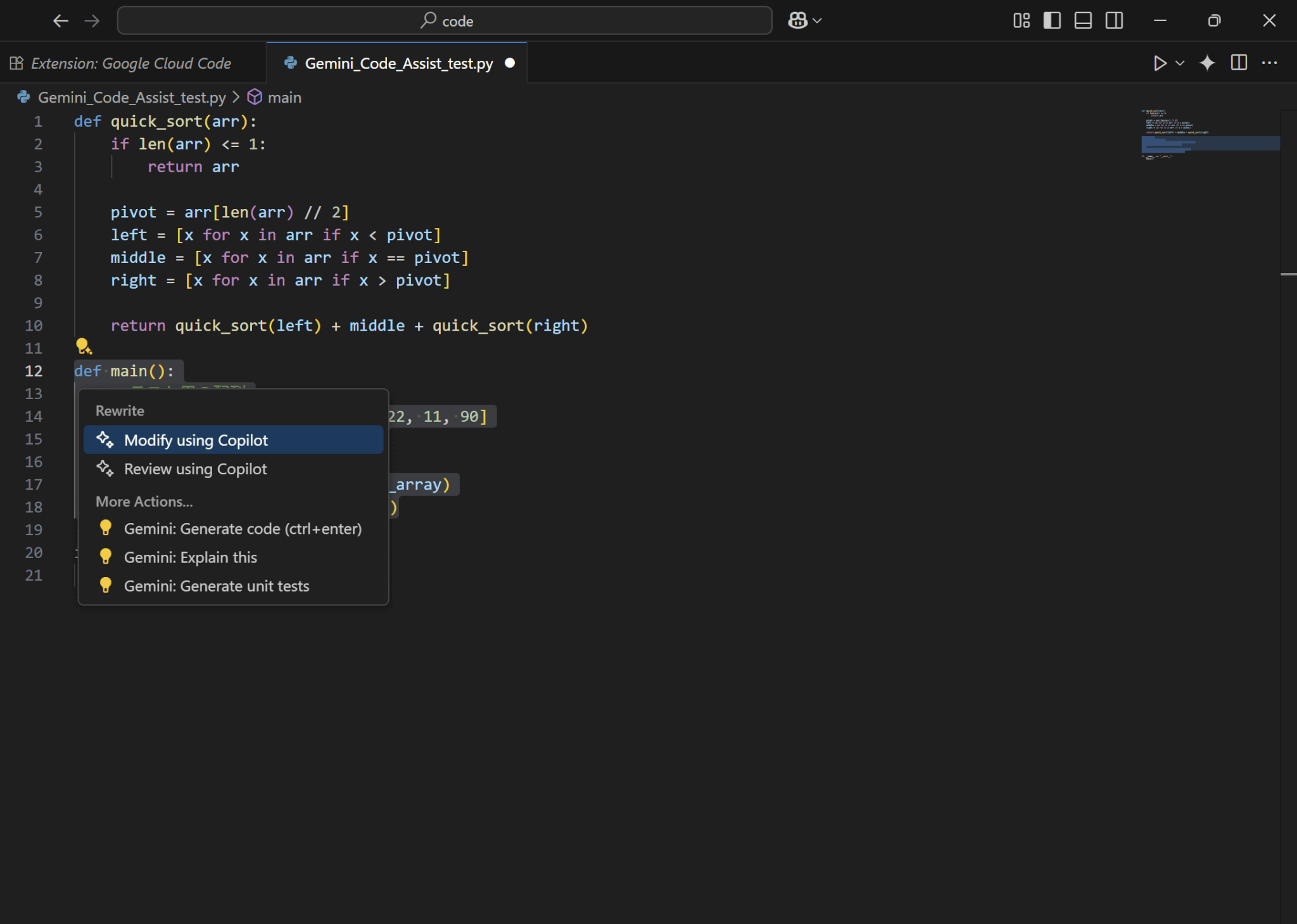
Task: Open the More Actions ellipsis menu
Action: point(1269,63)
